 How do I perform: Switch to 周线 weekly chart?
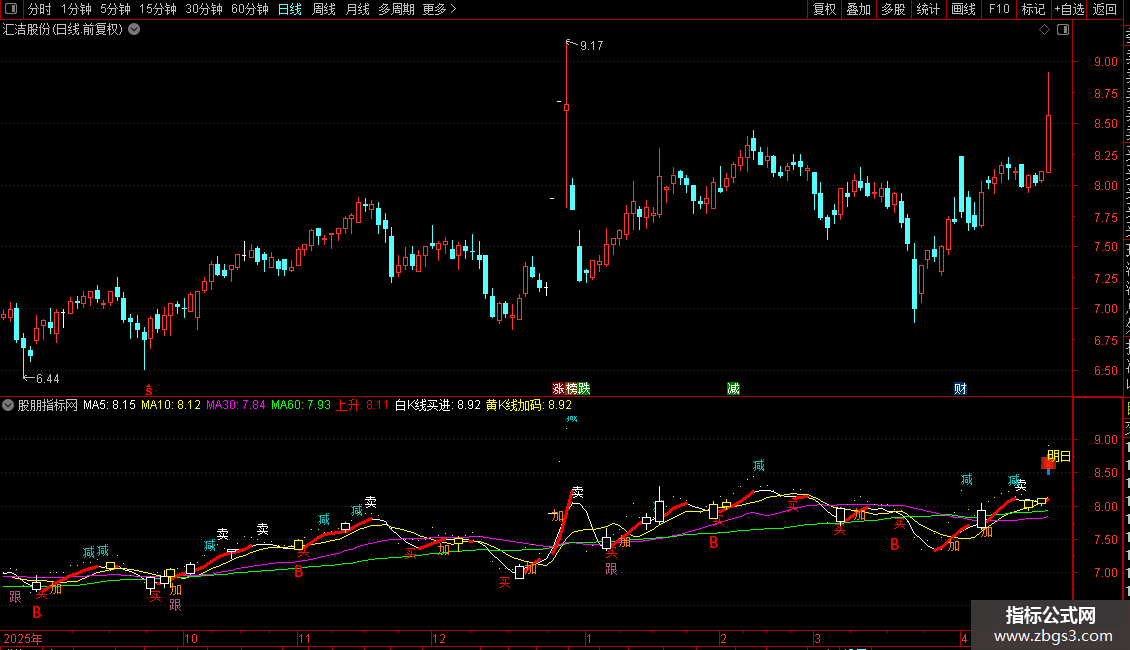324,9
